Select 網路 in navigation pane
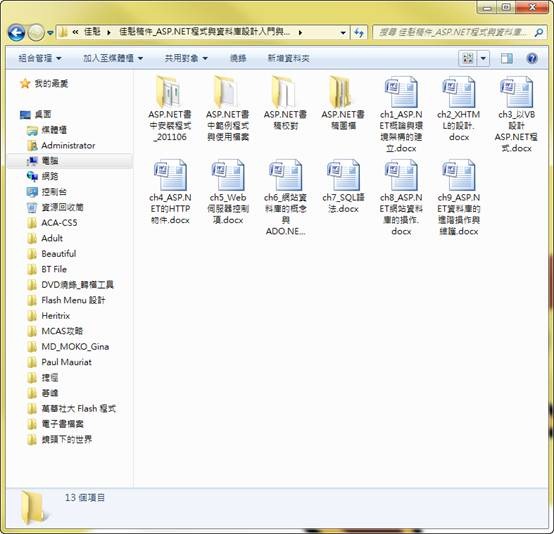 tap(42, 176)
